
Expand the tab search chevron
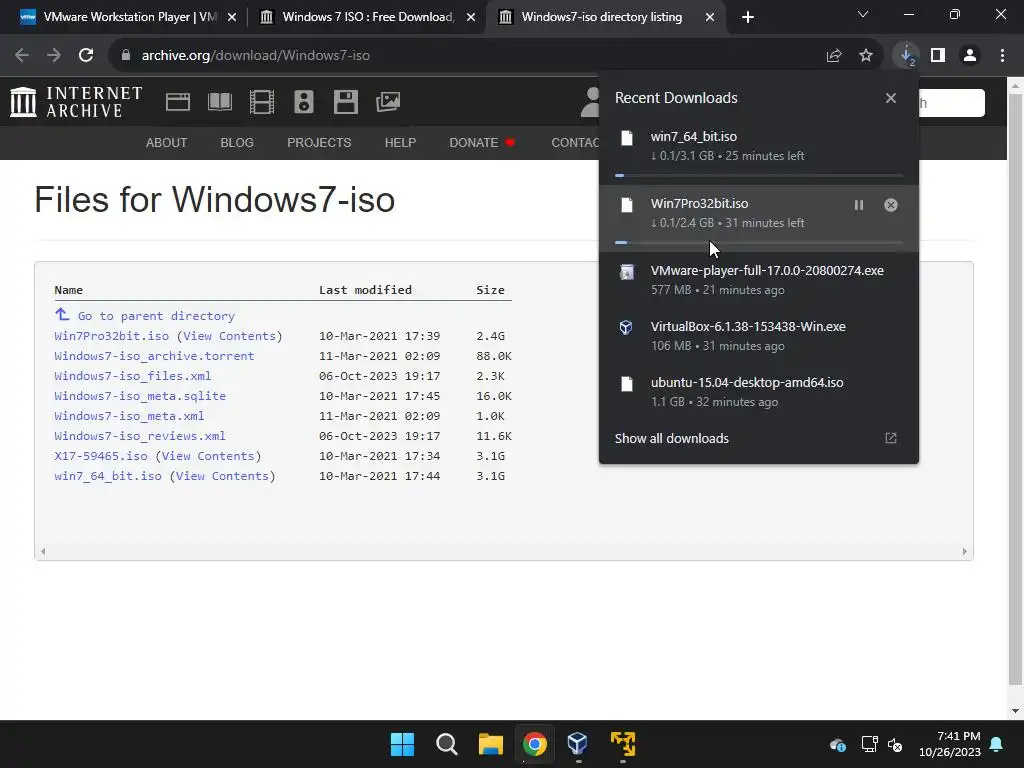pyautogui.click(x=863, y=14)
